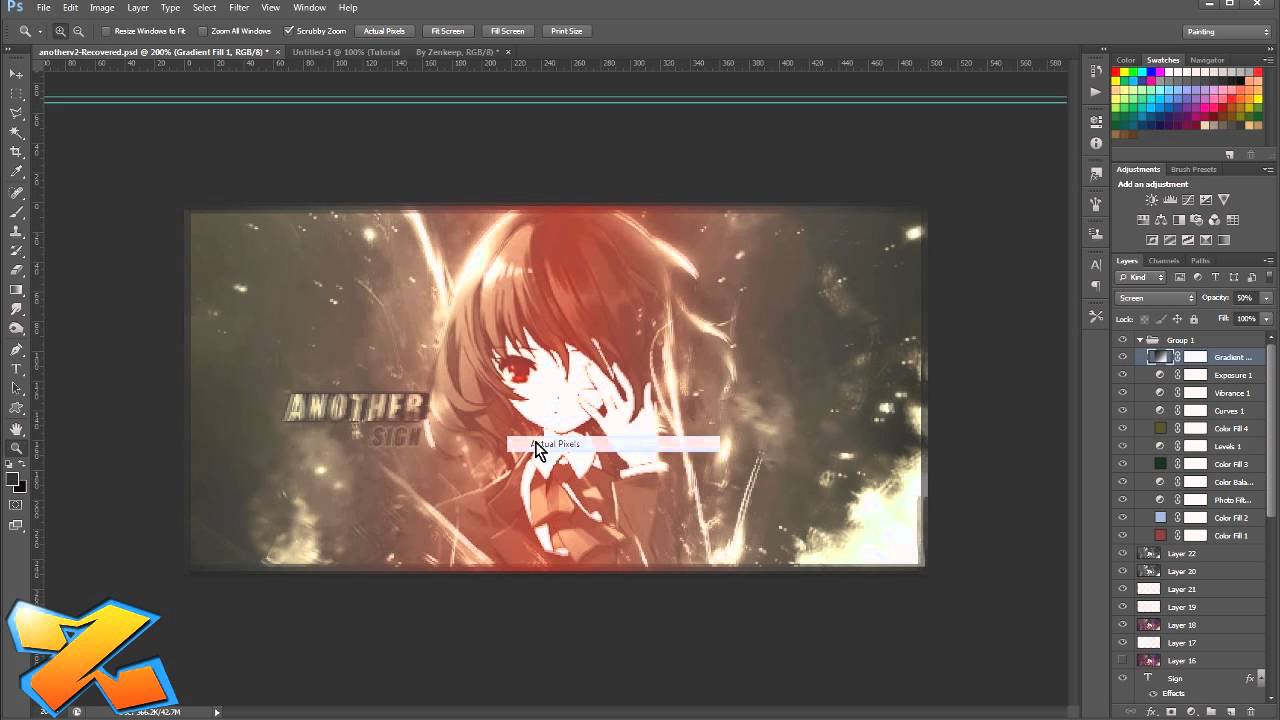
Task: Open the Image menu
Action: click(x=102, y=8)
